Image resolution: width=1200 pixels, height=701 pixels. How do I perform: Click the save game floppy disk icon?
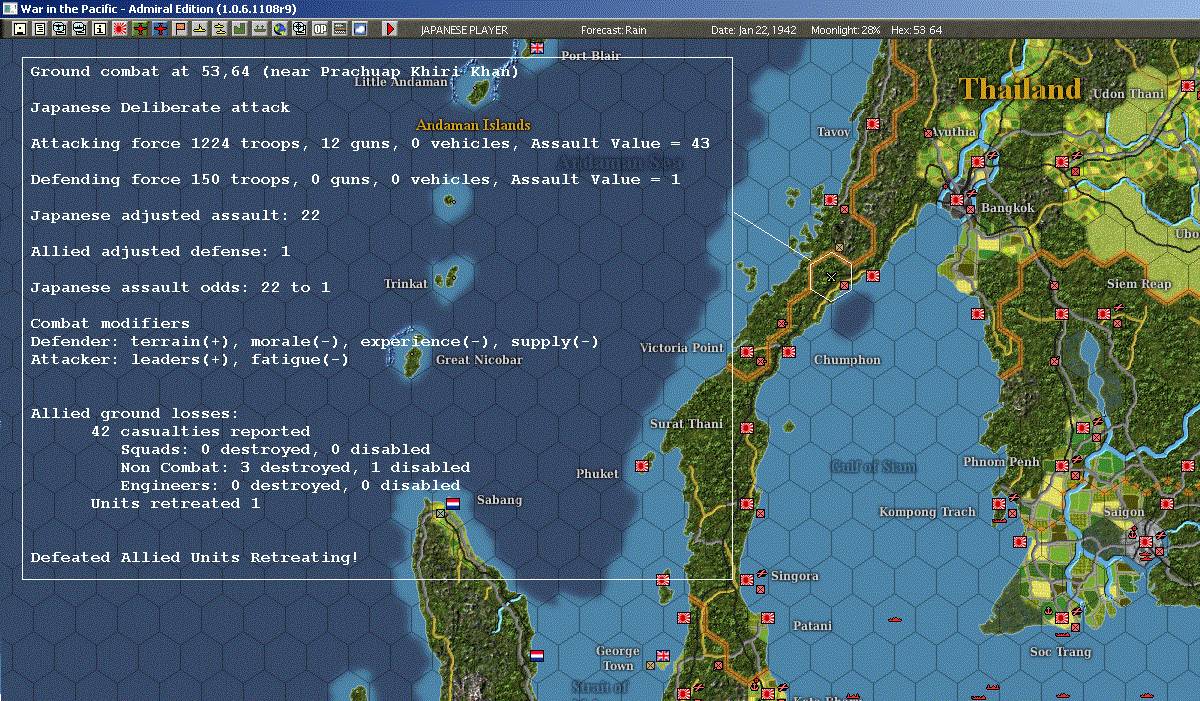pyautogui.click(x=19, y=29)
